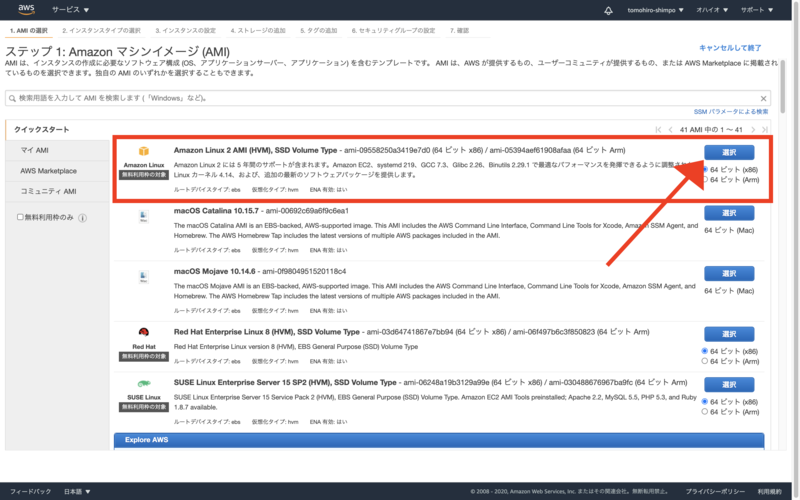Open the プライバシーポリシー footer link

(x=714, y=491)
